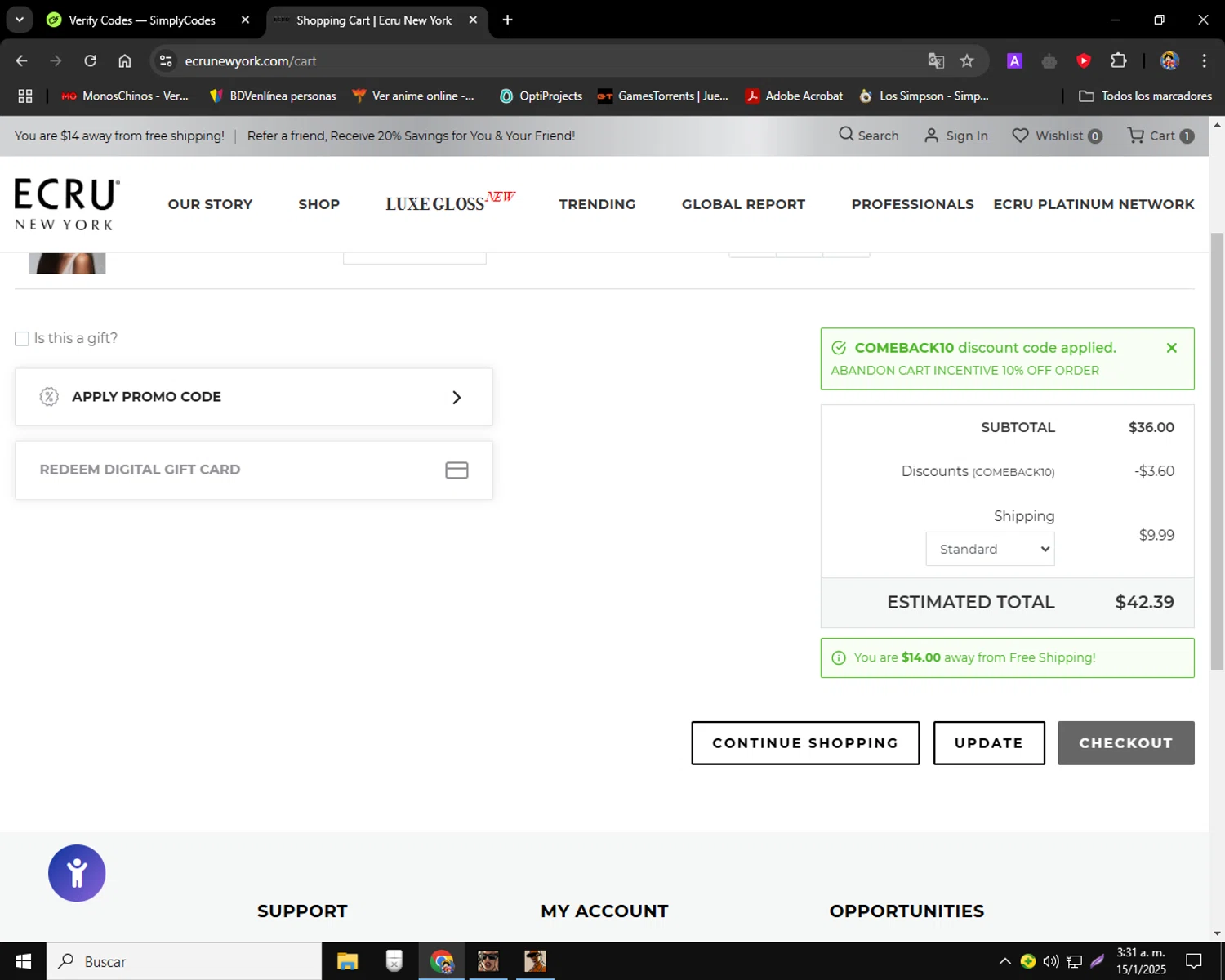Click the Sign In person icon
The height and width of the screenshot is (980, 1225).
point(931,136)
